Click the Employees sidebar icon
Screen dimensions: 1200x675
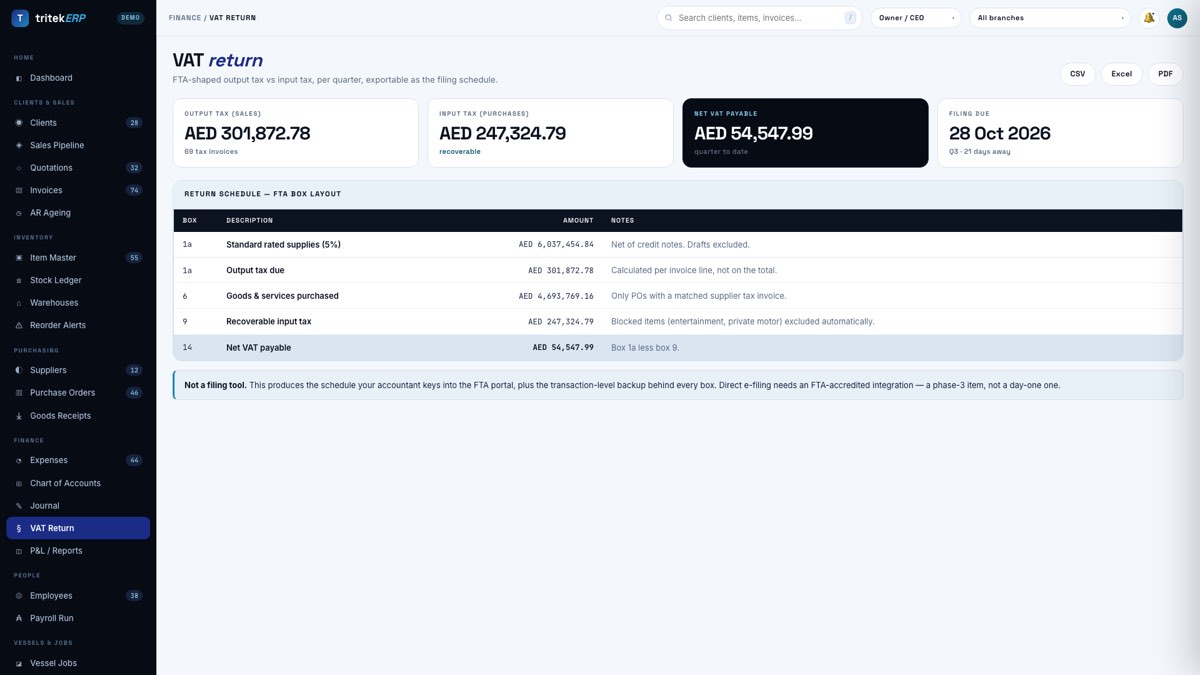point(19,596)
